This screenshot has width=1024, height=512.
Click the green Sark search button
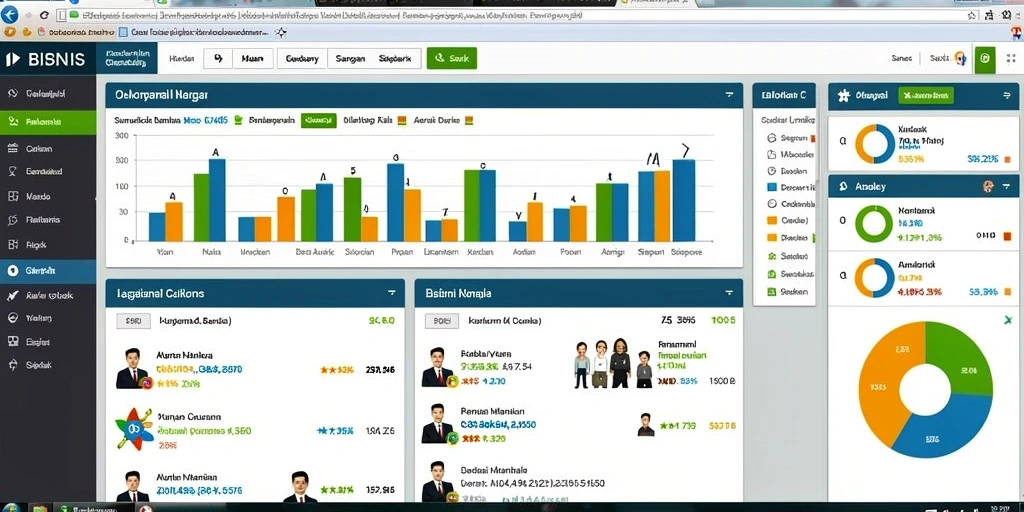tap(451, 58)
